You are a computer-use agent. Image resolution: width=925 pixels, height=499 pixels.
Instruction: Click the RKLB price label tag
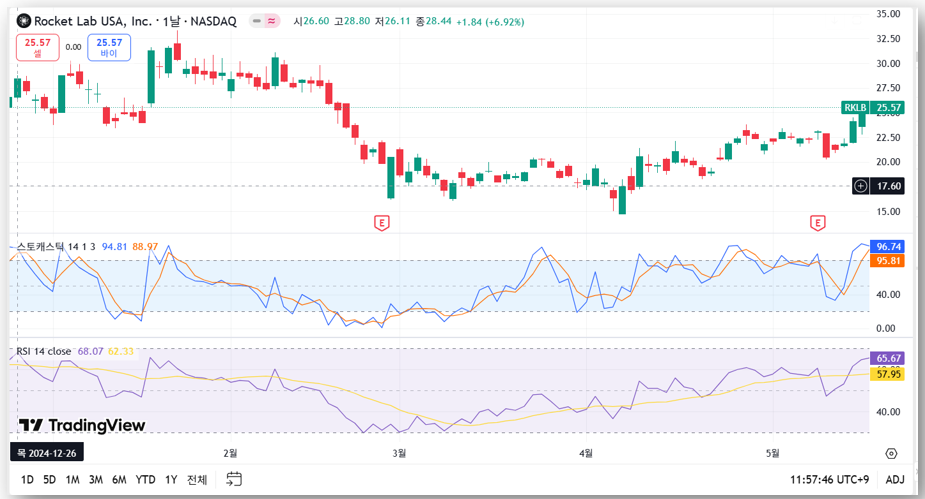pyautogui.click(x=855, y=107)
